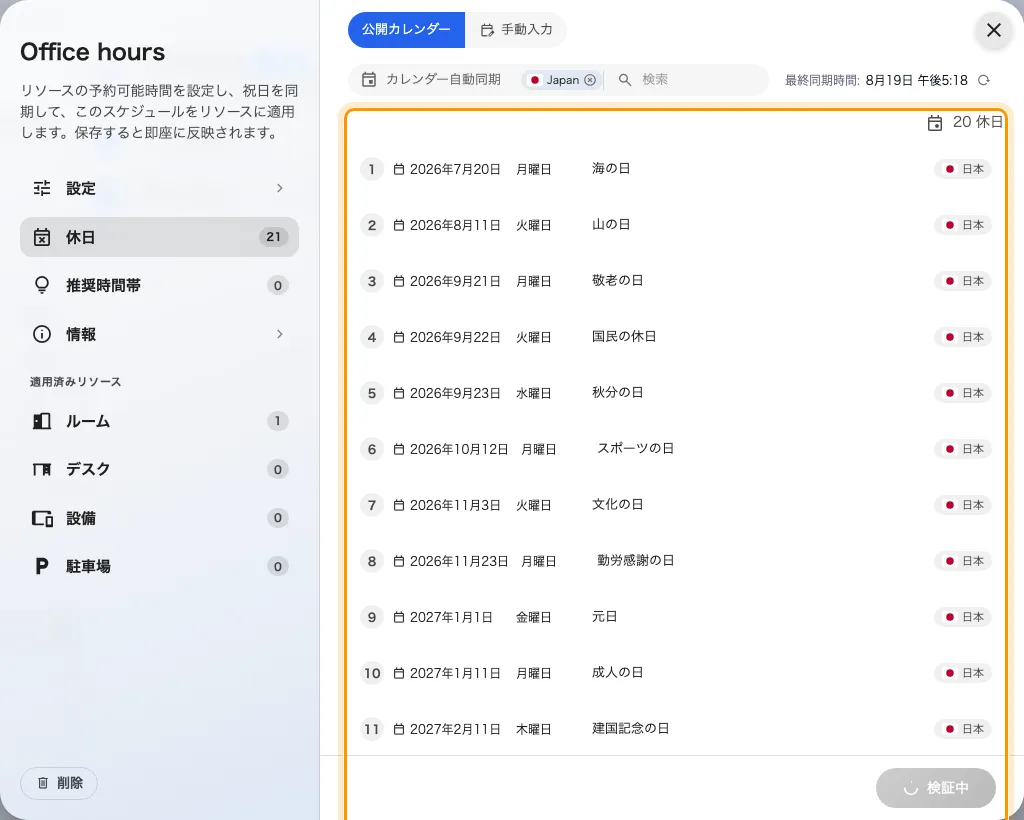This screenshot has width=1024, height=820.
Task: Remove the Japan calendar chip
Action: pyautogui.click(x=590, y=80)
